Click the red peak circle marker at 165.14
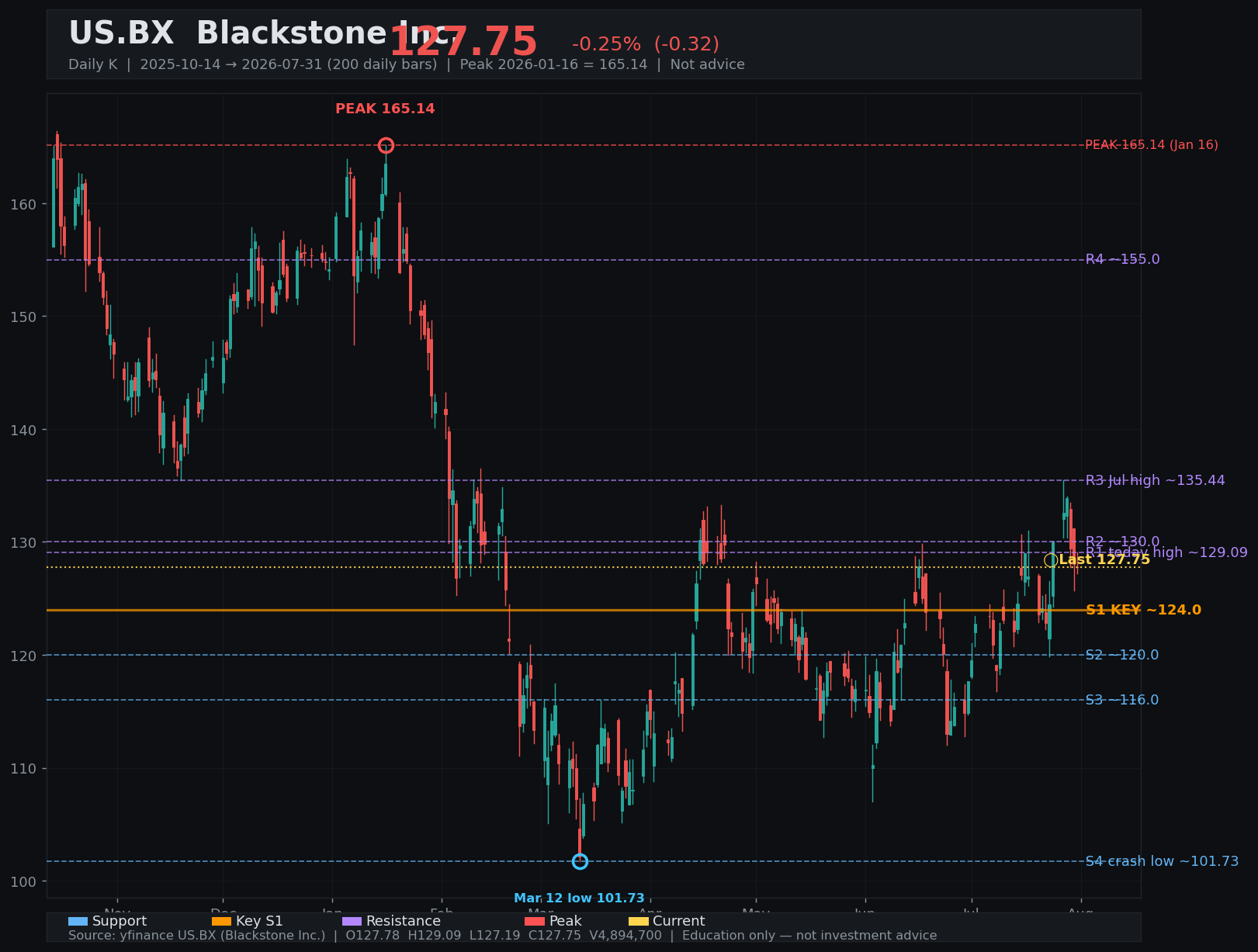The height and width of the screenshot is (952, 1258). tap(386, 145)
